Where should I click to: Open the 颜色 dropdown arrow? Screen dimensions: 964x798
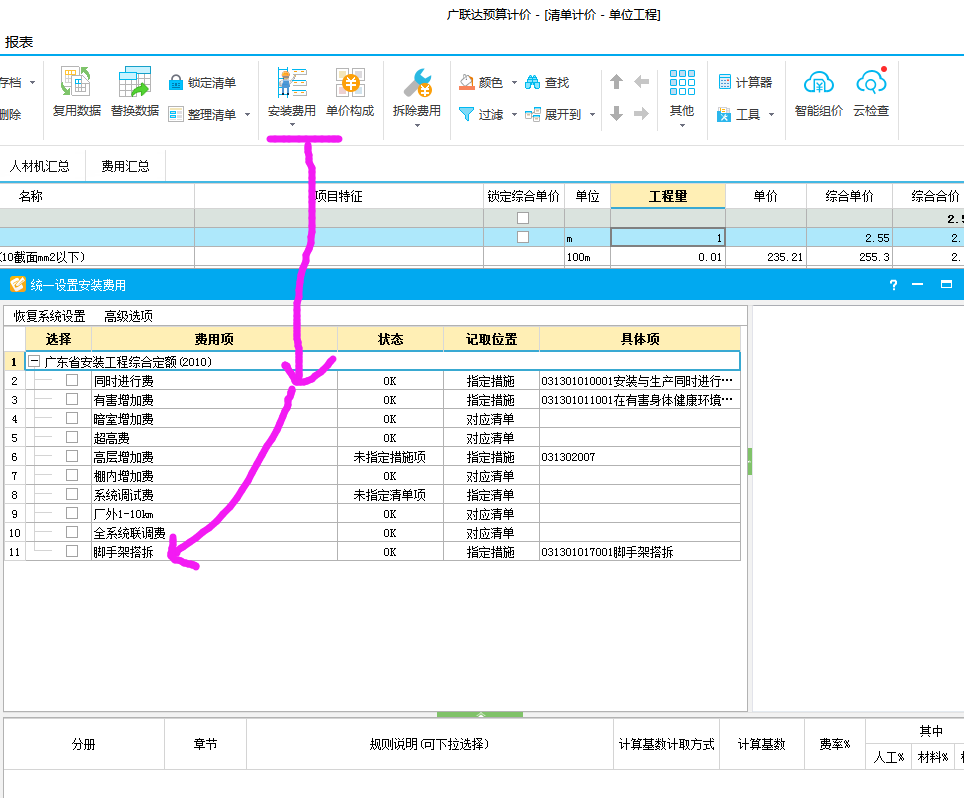click(514, 82)
